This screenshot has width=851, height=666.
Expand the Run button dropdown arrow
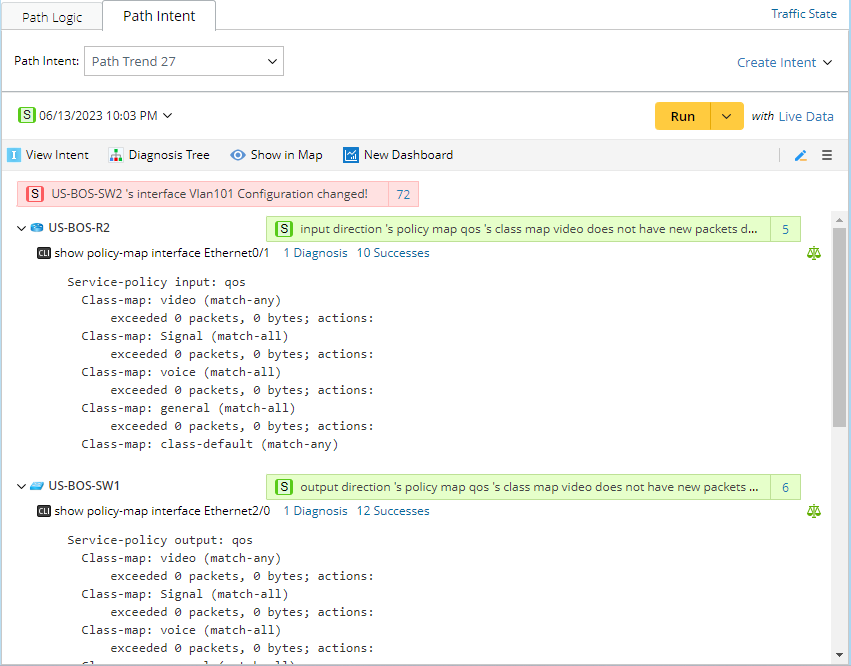[727, 116]
